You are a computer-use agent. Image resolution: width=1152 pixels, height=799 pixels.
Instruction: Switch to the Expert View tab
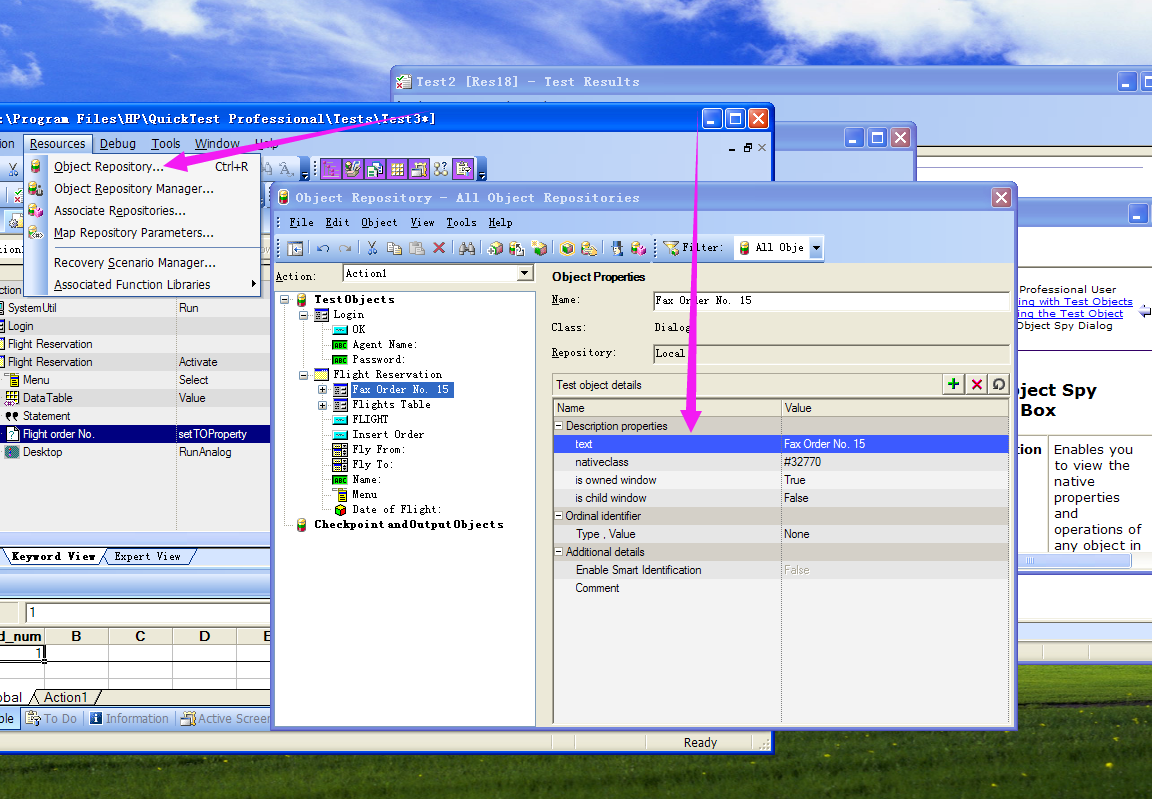pos(147,557)
